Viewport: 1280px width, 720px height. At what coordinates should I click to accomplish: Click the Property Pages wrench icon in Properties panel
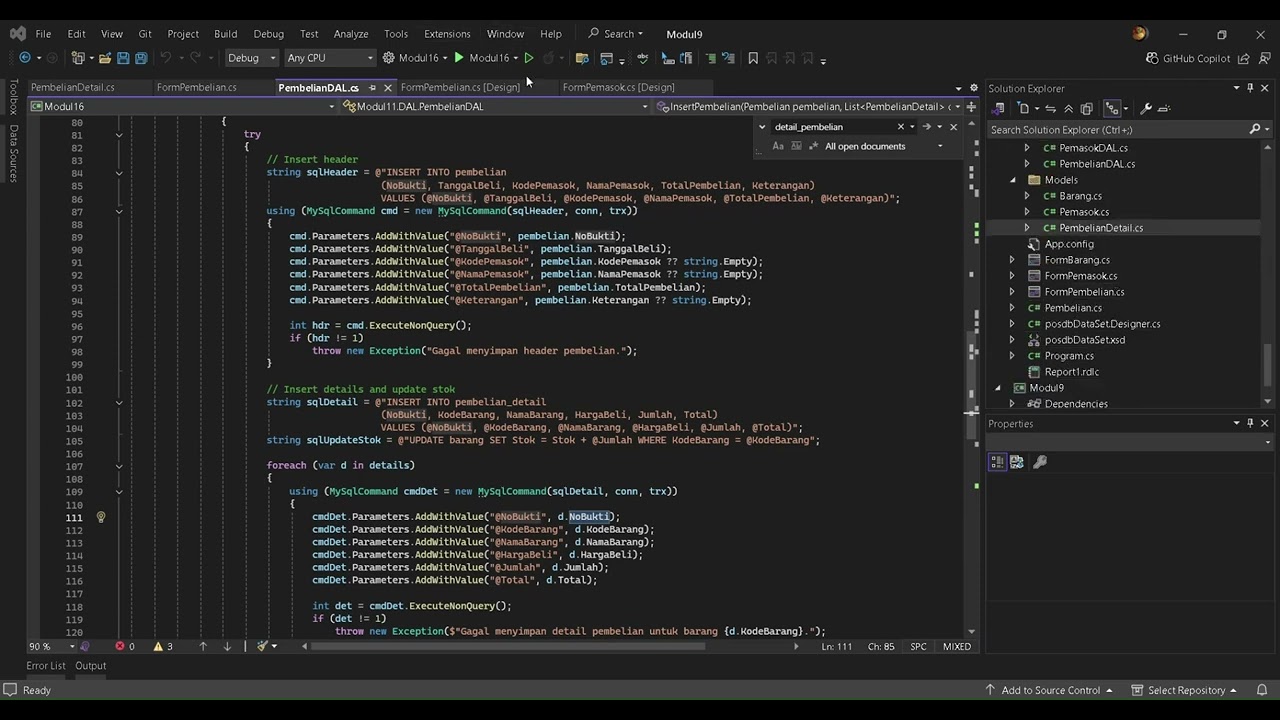coord(1040,462)
